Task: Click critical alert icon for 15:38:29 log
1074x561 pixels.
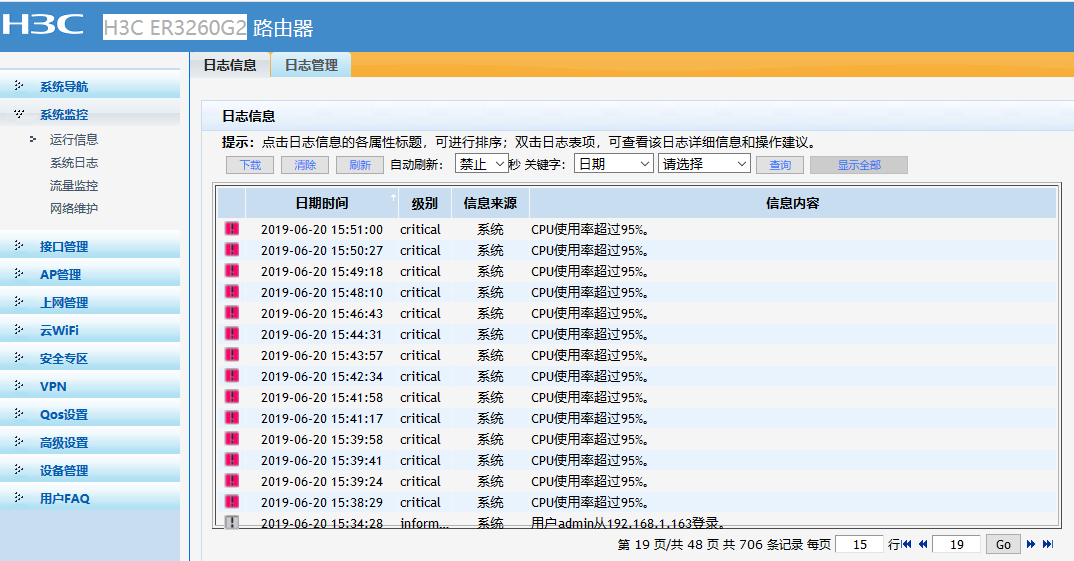Action: [232, 502]
